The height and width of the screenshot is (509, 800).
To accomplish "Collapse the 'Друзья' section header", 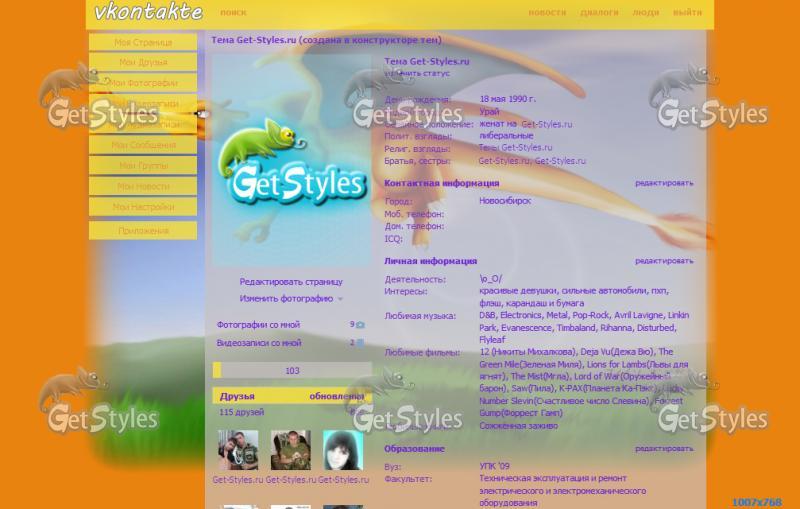I will click(238, 396).
